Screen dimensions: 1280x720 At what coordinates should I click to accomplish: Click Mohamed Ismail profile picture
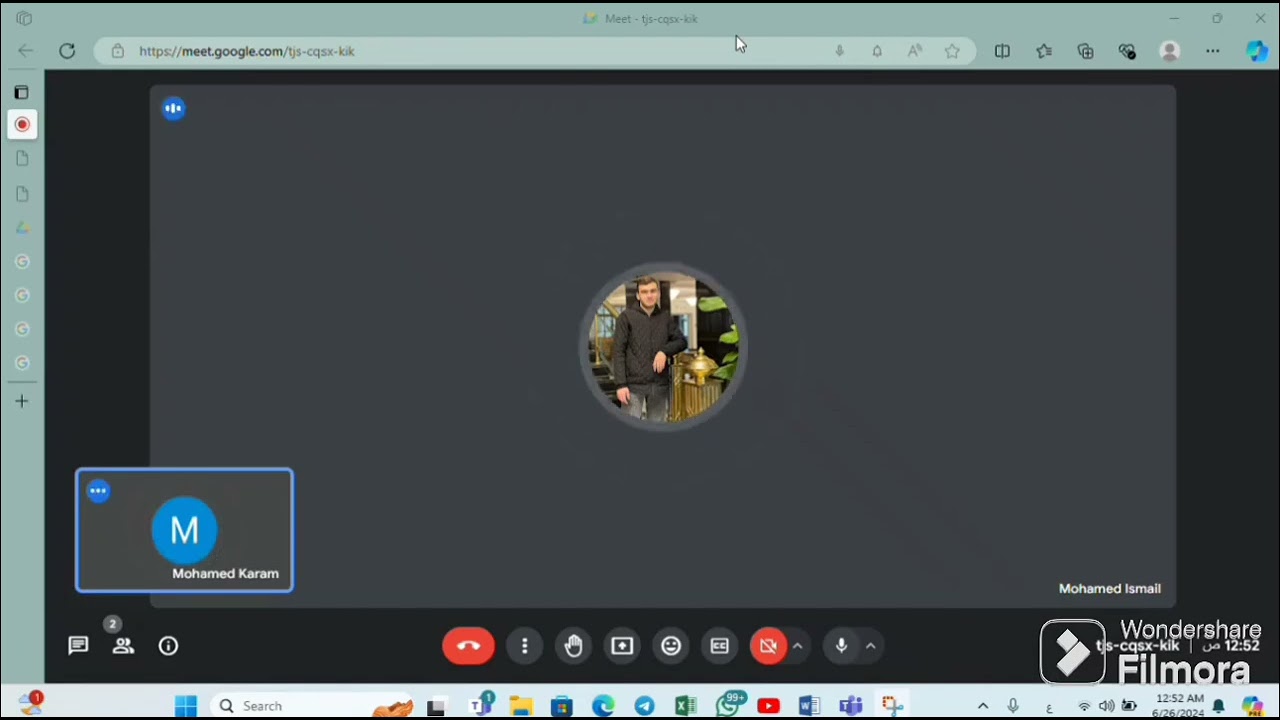663,347
